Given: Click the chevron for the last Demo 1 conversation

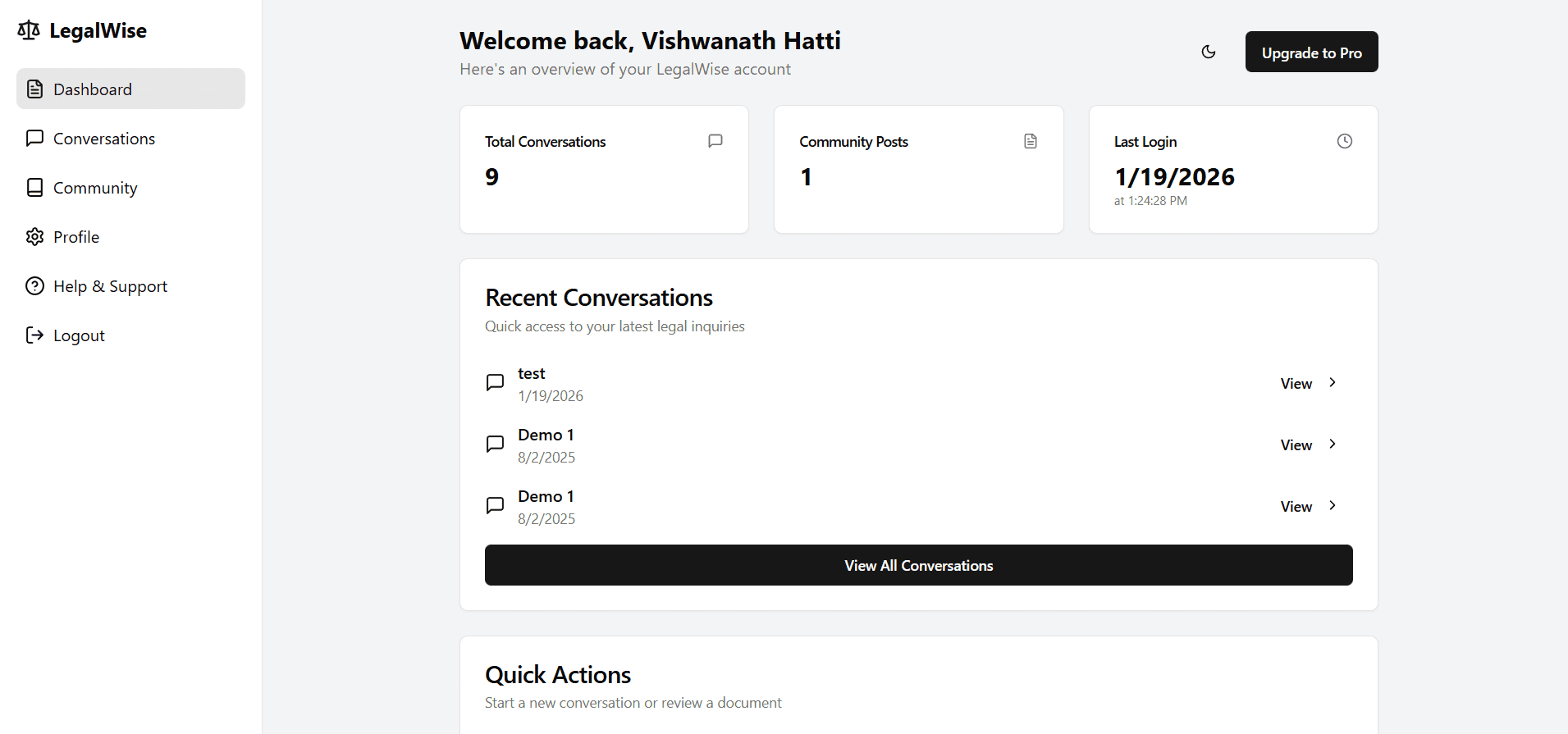Looking at the screenshot, I should [1333, 506].
